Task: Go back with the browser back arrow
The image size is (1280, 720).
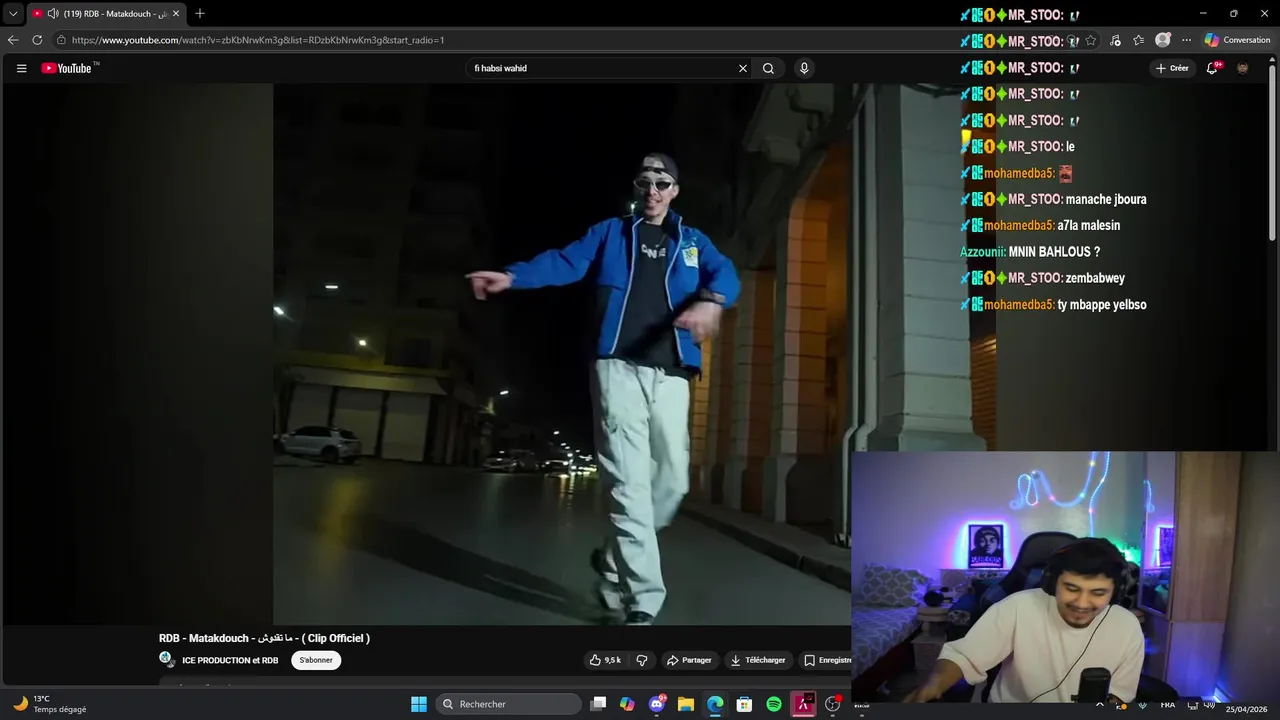Action: 13,40
